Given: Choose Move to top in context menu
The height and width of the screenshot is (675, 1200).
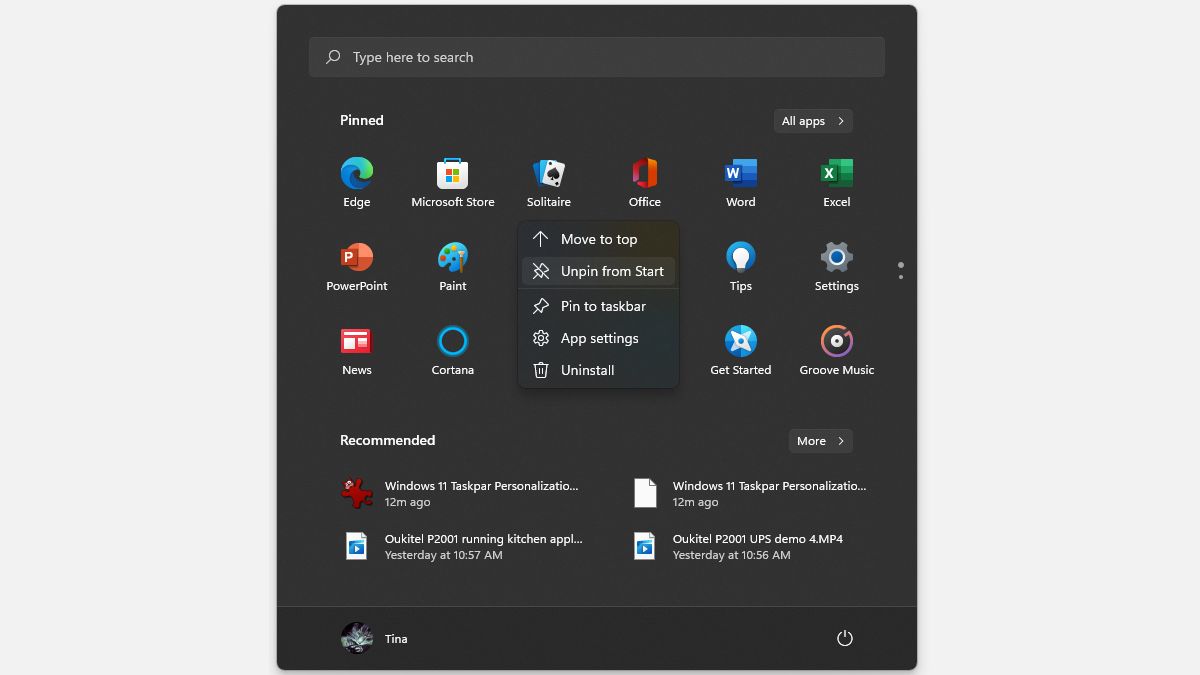Looking at the screenshot, I should click(598, 239).
